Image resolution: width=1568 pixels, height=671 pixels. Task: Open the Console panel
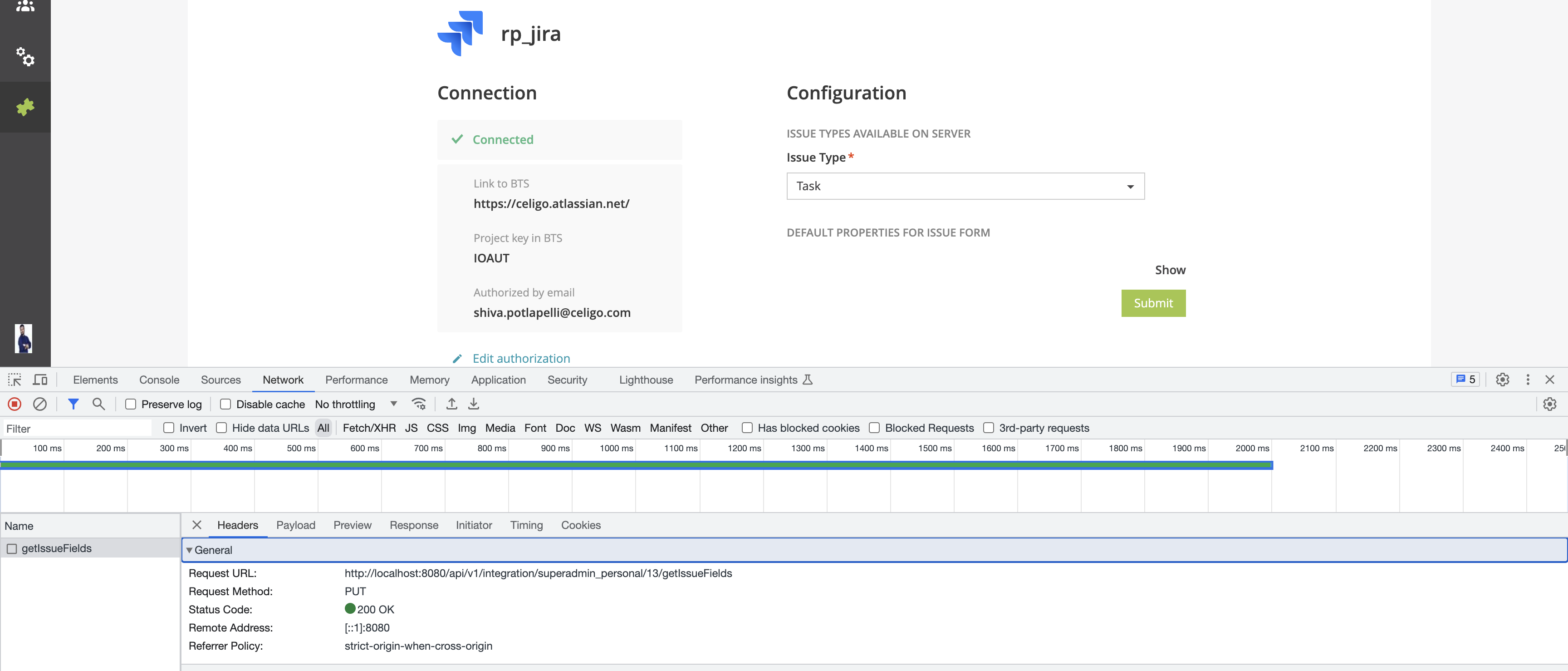[159, 380]
